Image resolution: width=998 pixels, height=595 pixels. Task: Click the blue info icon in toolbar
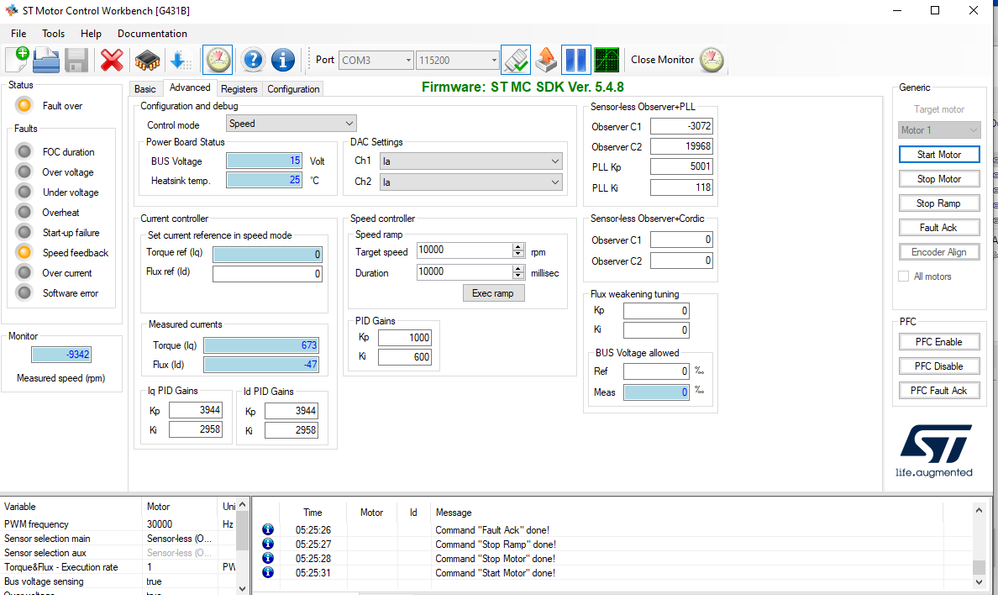(x=283, y=60)
